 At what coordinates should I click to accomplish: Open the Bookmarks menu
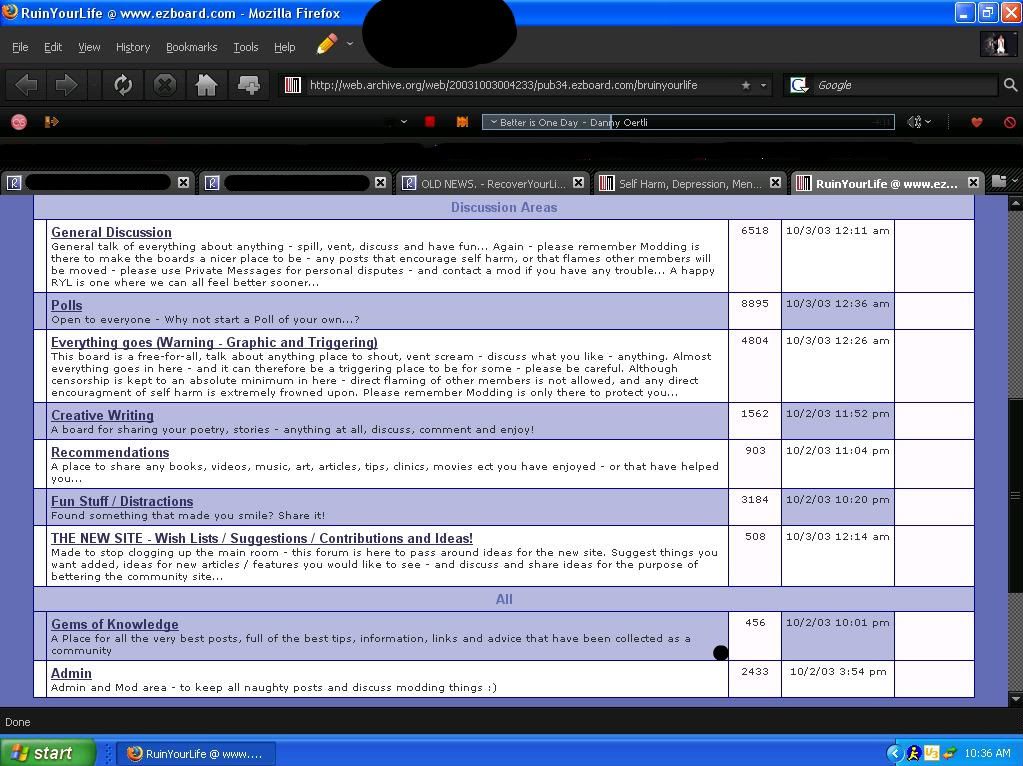(191, 47)
